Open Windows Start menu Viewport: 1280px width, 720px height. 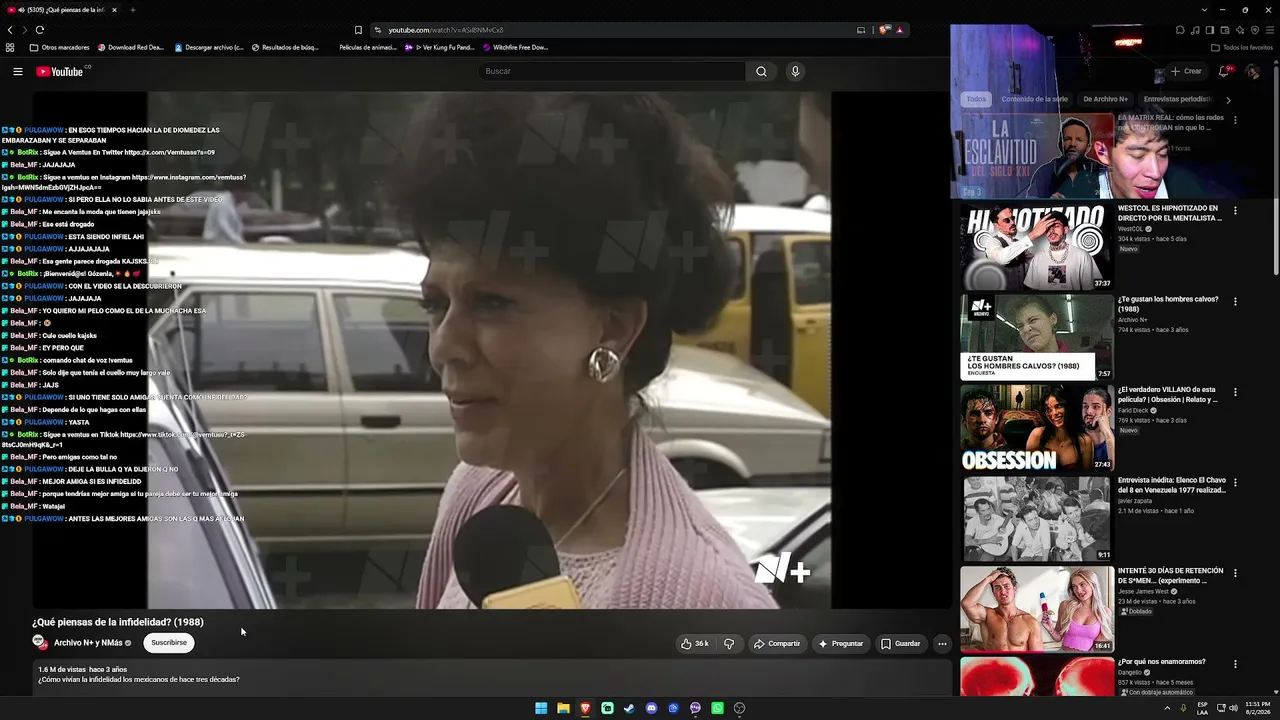click(x=541, y=708)
